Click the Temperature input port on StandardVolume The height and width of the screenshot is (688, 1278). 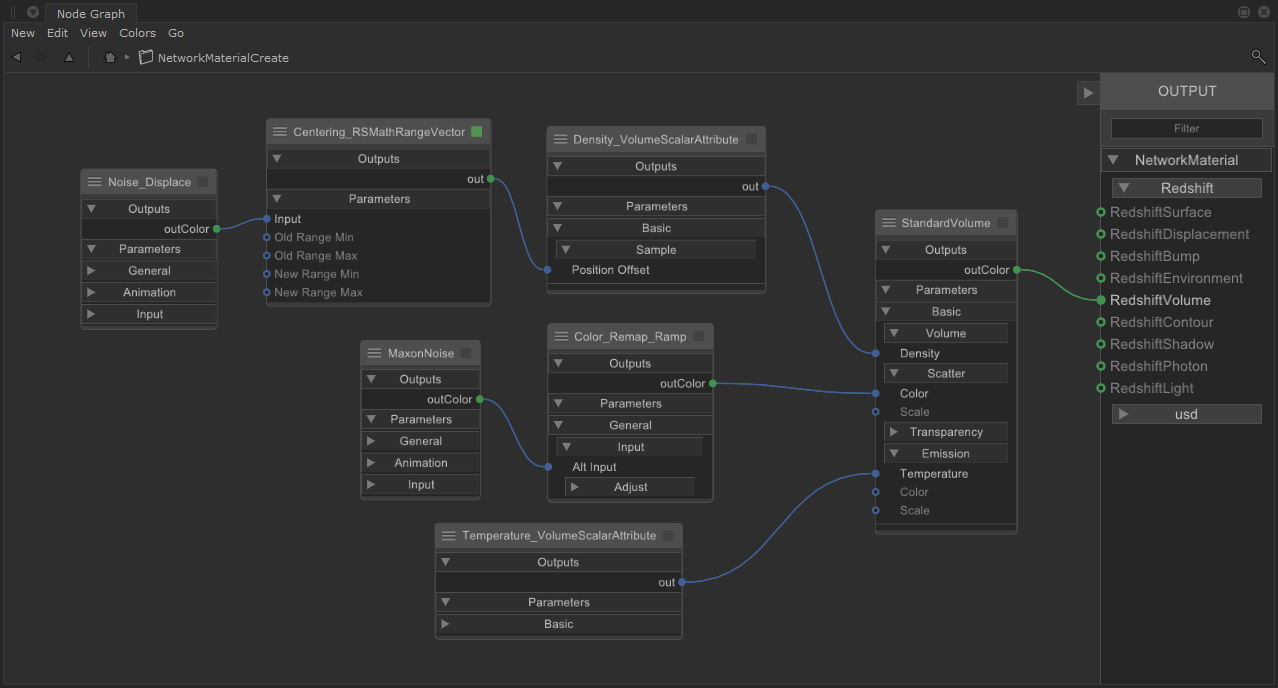(876, 474)
